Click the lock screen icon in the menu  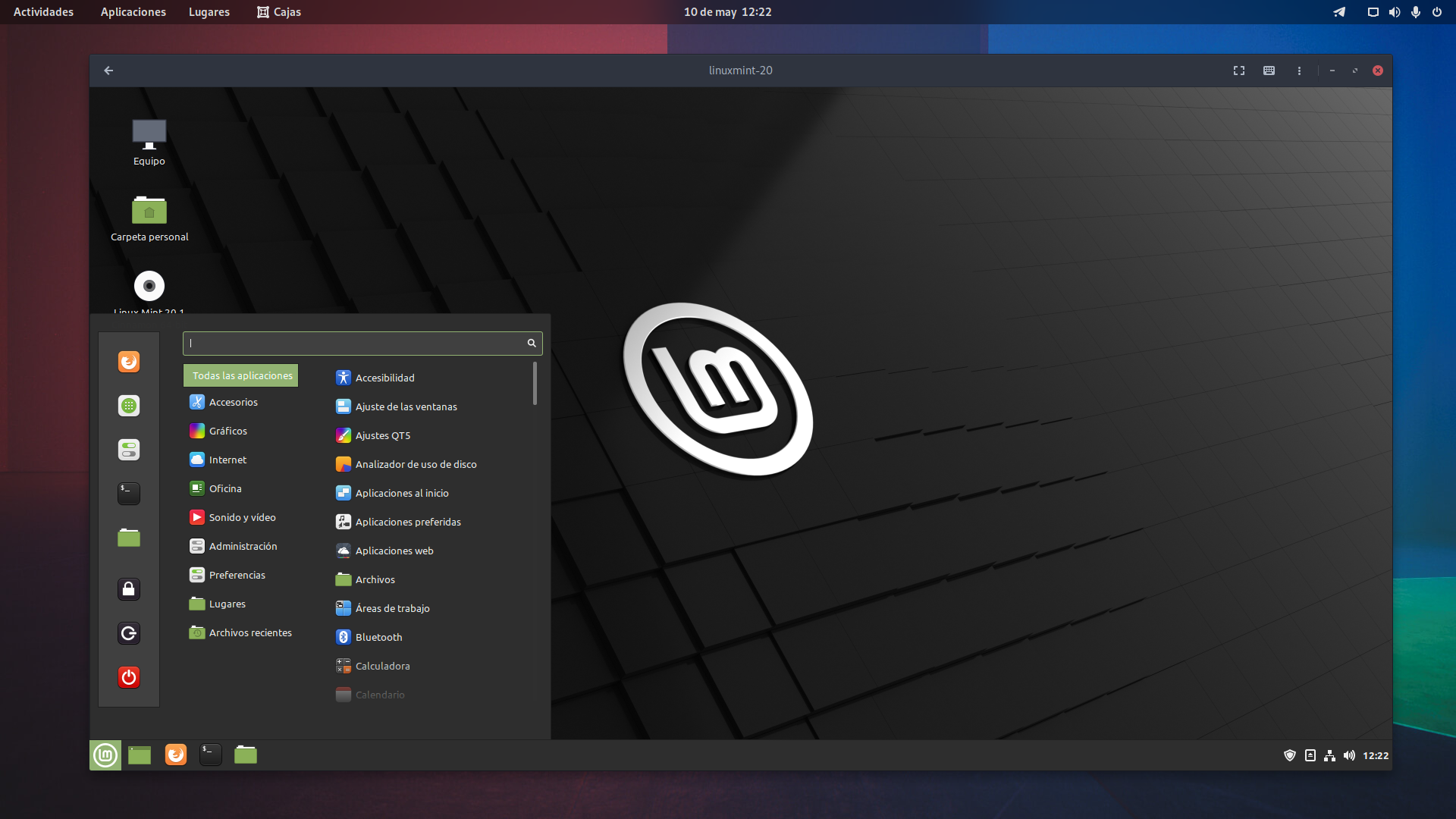pyautogui.click(x=129, y=589)
